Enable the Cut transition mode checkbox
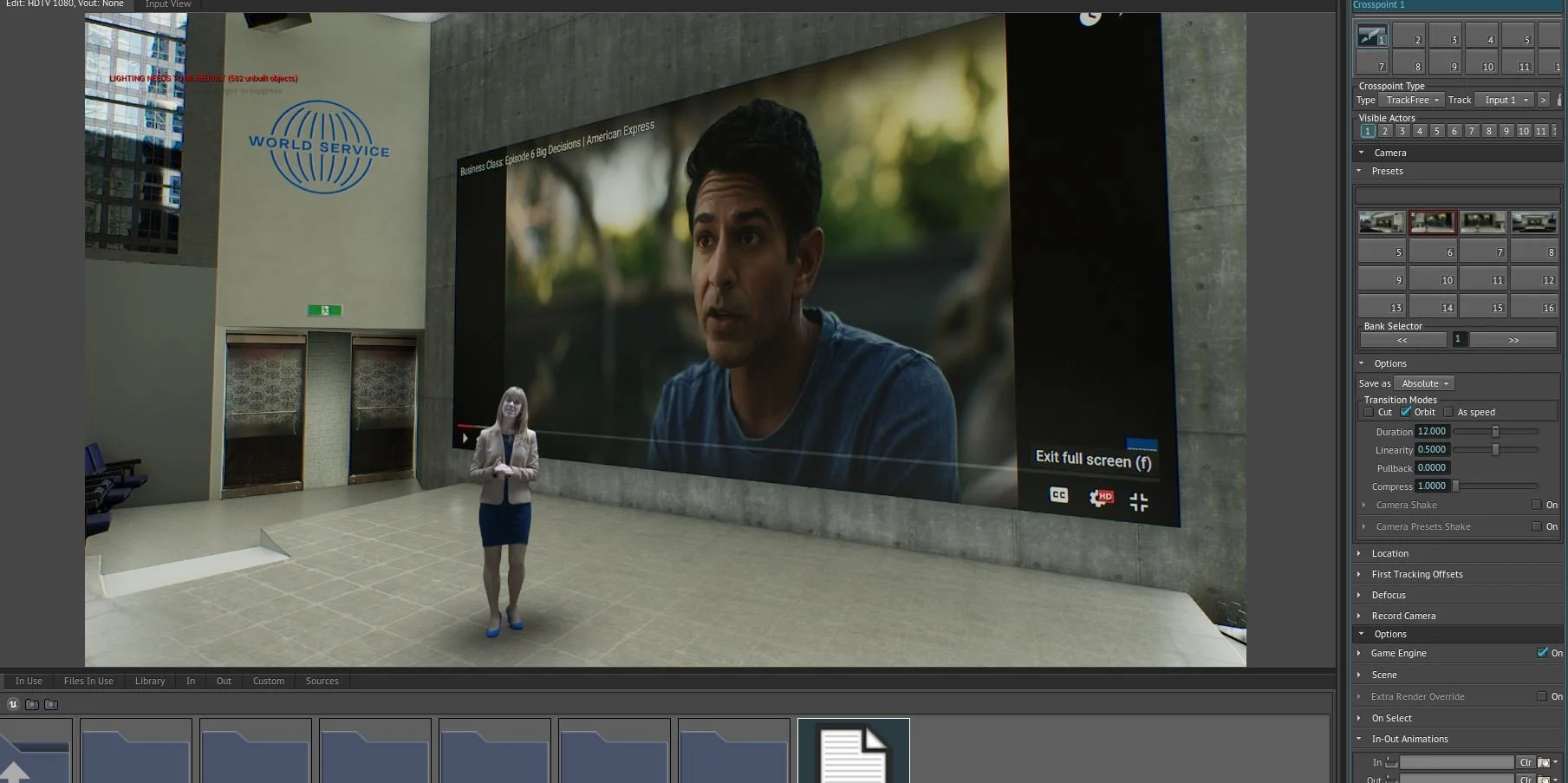This screenshot has height=783, width=1568. tap(1369, 412)
